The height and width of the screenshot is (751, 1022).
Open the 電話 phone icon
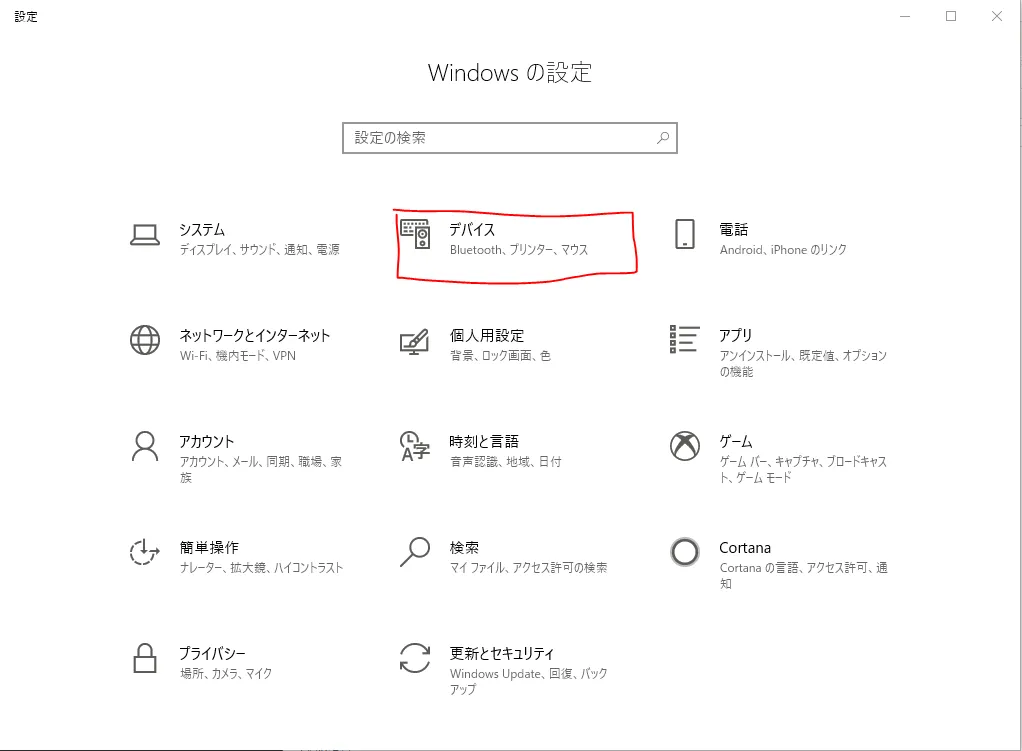point(684,234)
